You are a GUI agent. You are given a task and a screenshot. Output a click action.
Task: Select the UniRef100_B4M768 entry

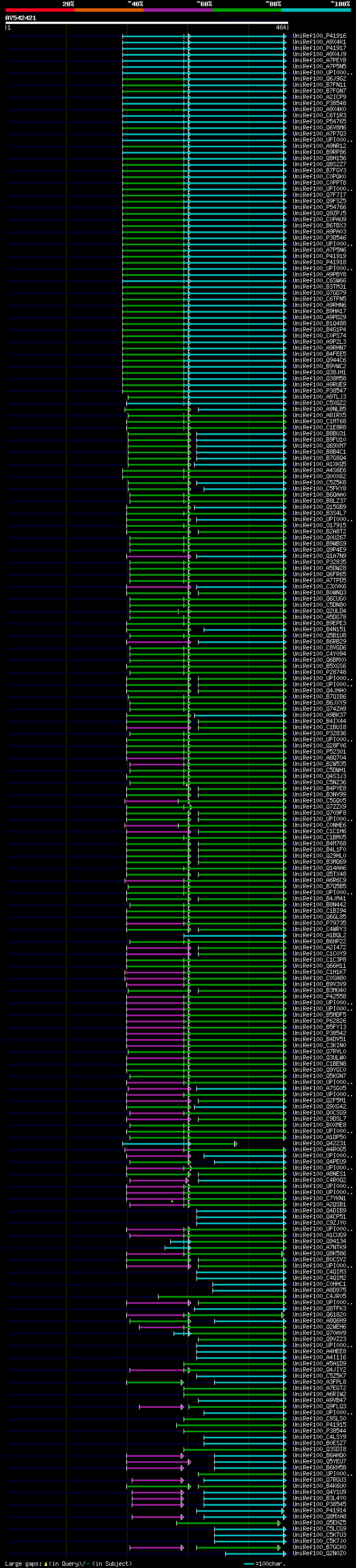pos(319,844)
